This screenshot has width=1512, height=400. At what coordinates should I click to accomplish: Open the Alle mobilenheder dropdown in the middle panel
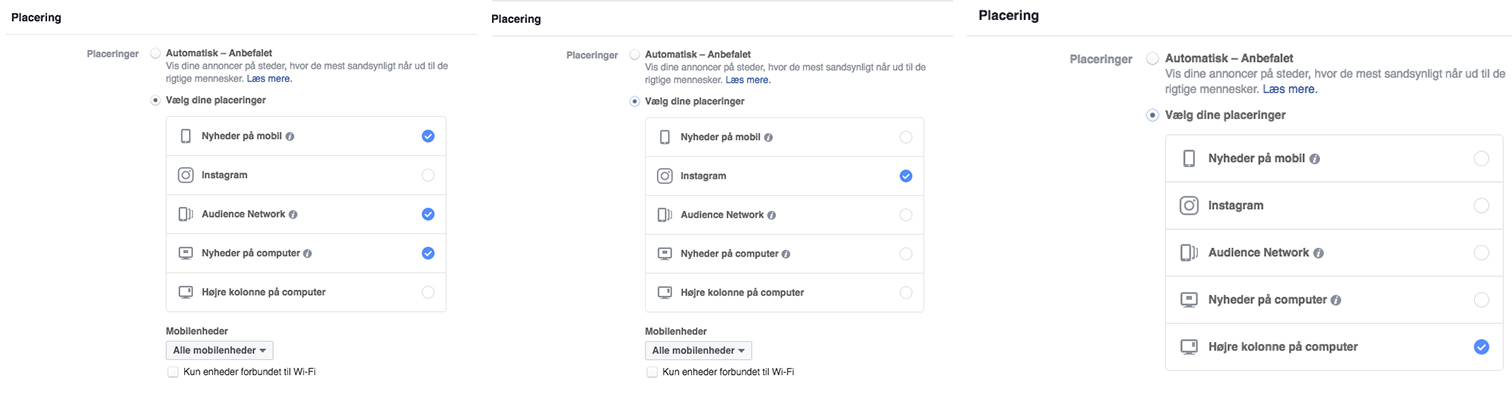698,350
